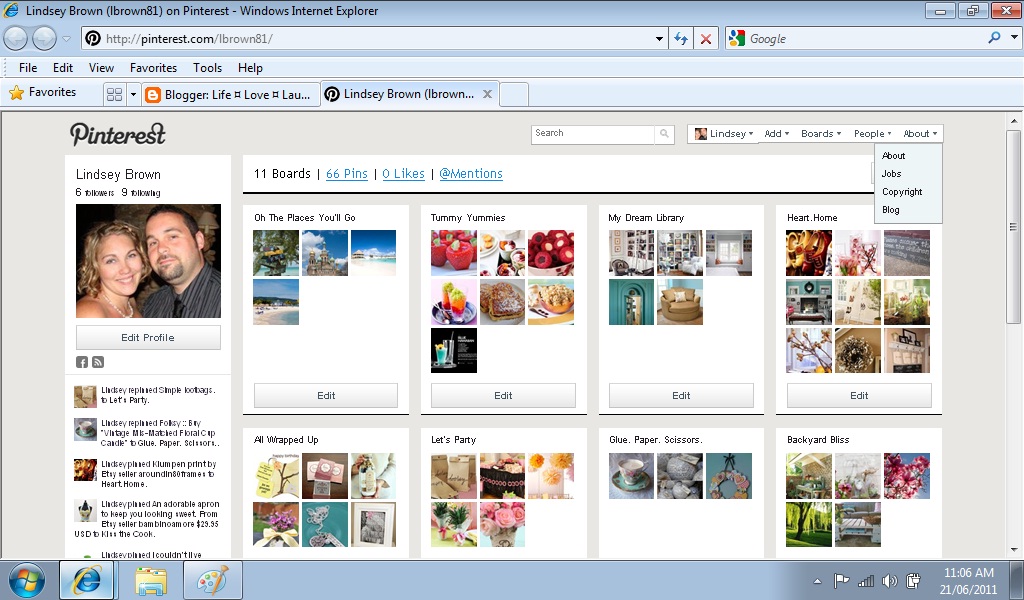
Task: Click the browser refresh button
Action: coord(681,39)
